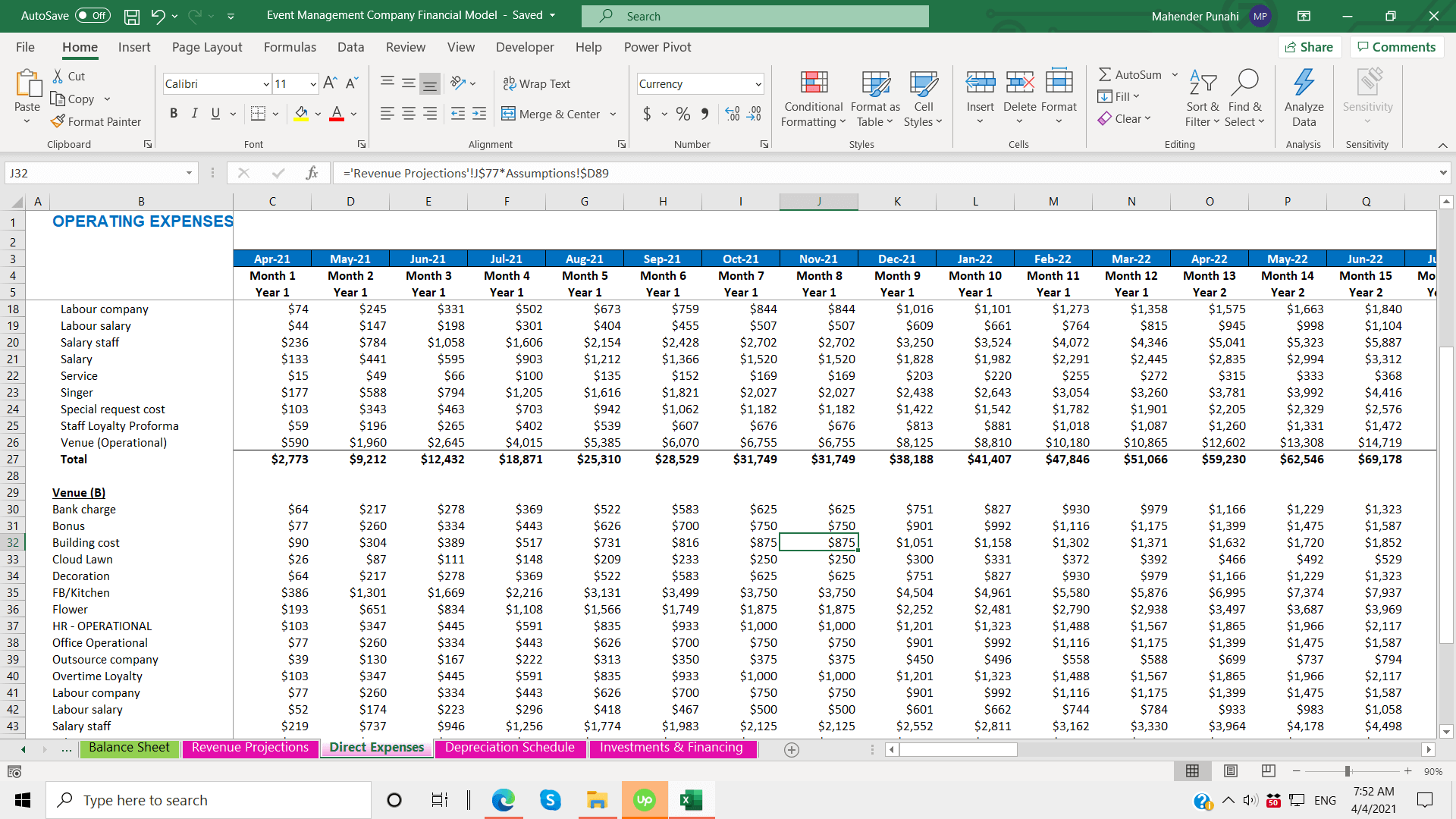Click the Comma Style icon

[x=704, y=114]
